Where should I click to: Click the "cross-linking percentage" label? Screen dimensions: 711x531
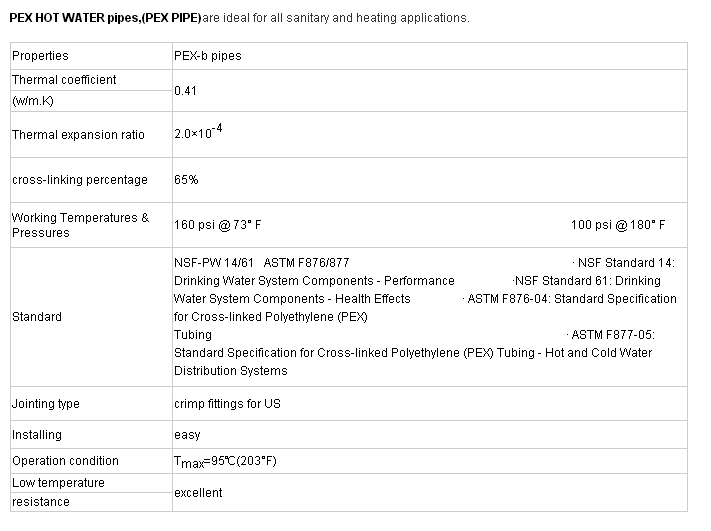pos(80,180)
